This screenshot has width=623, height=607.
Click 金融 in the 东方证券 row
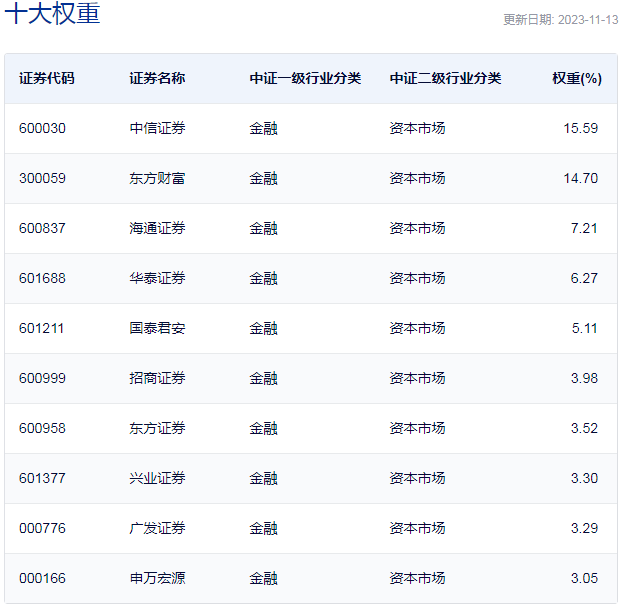263,429
